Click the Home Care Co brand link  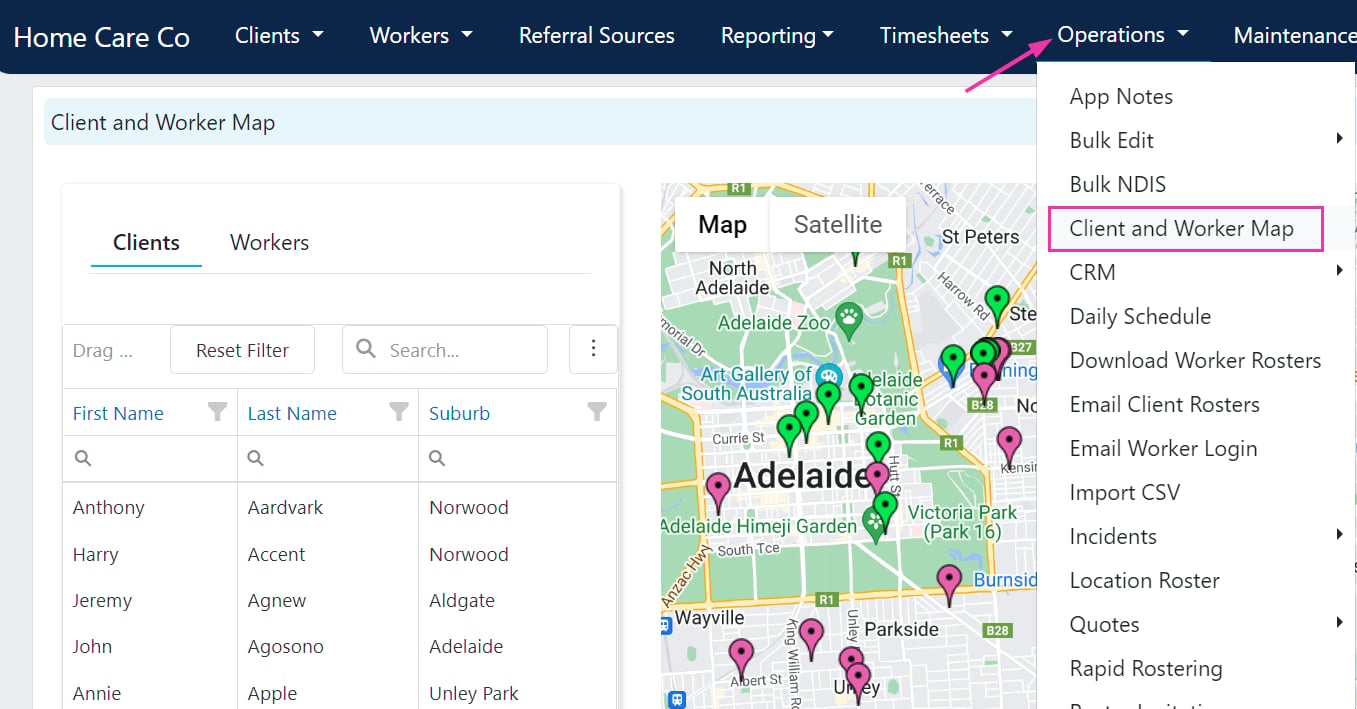click(x=102, y=37)
